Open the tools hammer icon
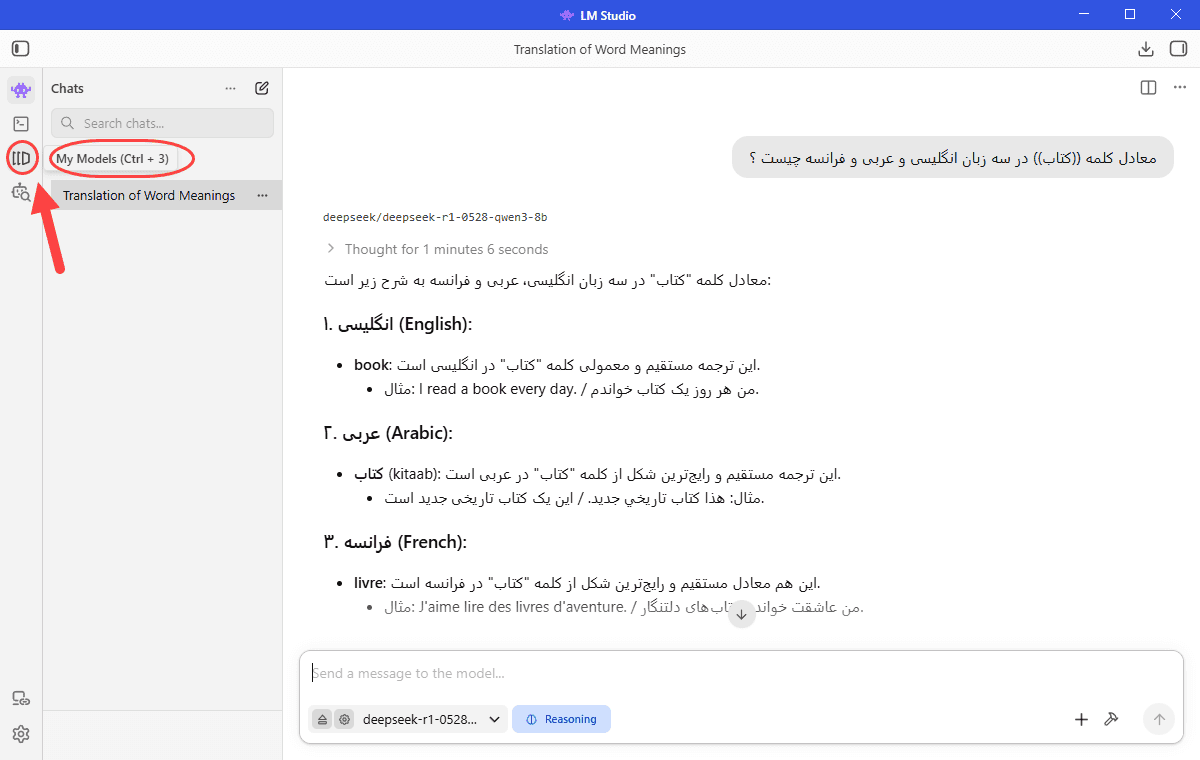 [x=1110, y=719]
